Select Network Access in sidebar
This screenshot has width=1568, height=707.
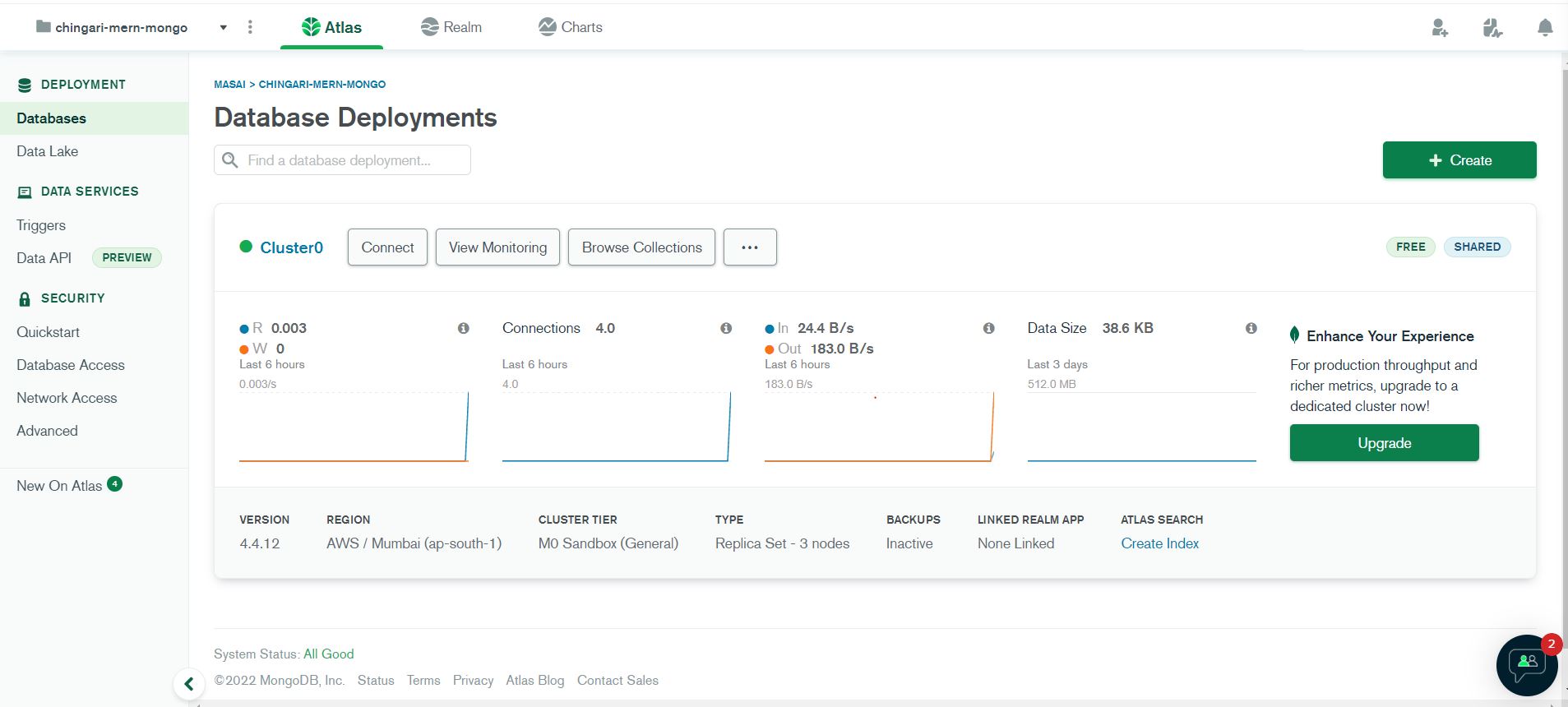pos(67,398)
